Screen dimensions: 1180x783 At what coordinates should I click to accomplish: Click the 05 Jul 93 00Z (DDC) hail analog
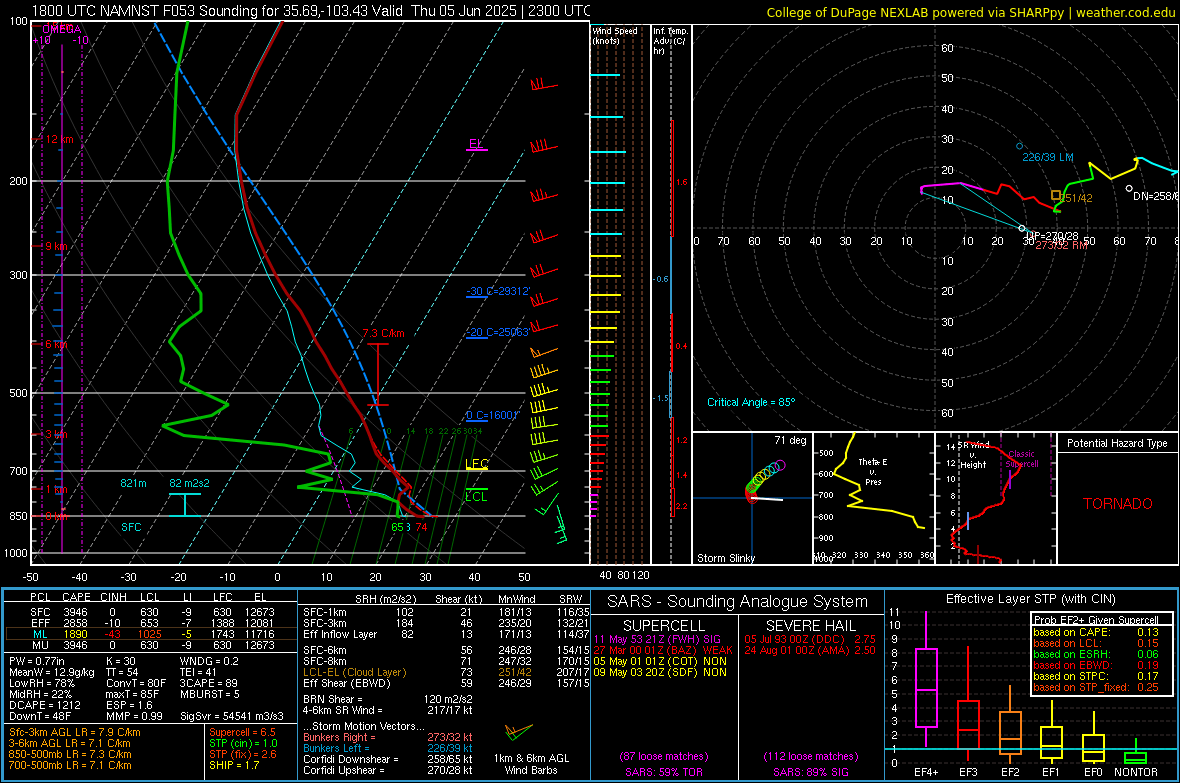coord(810,639)
